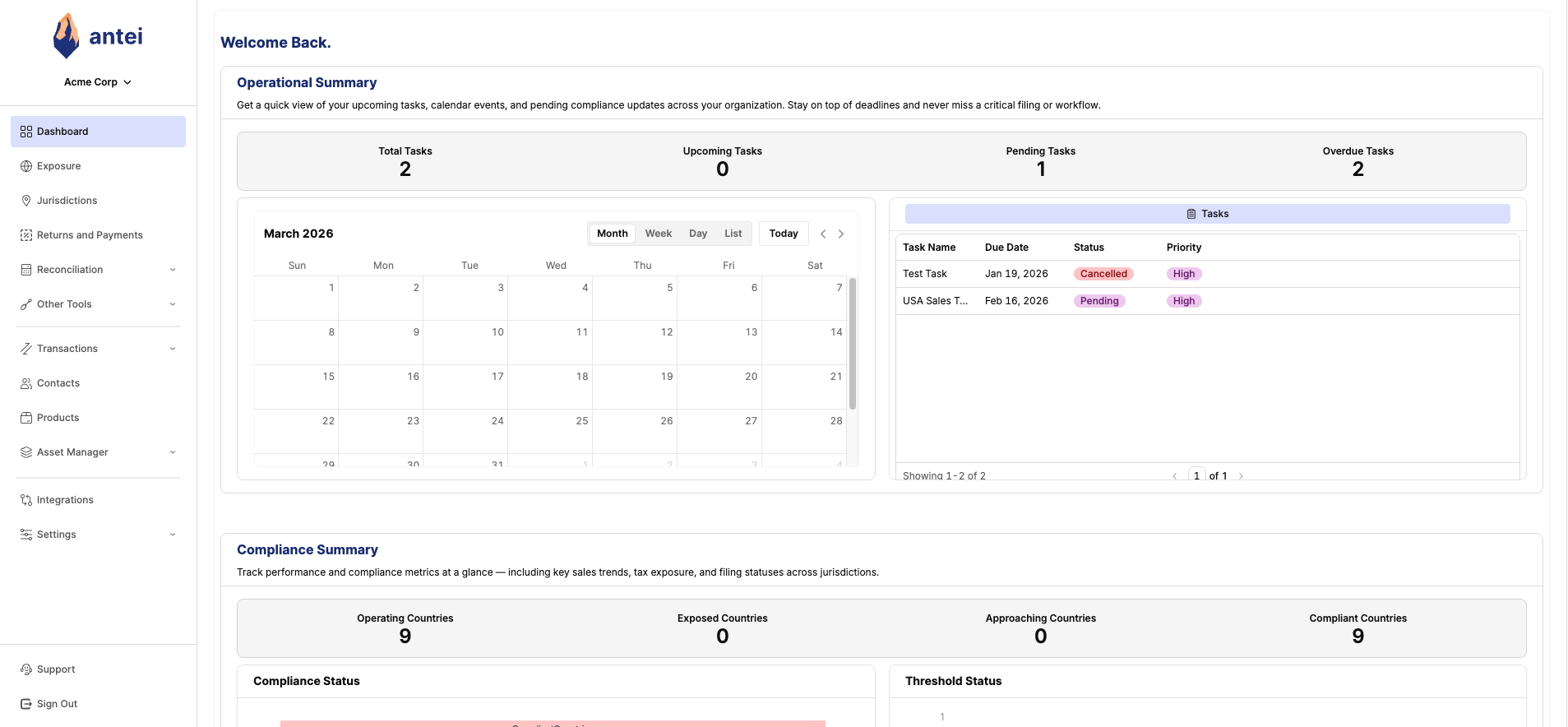Open the Acme Corp organization switcher
The width and height of the screenshot is (1568, 727).
[98, 82]
